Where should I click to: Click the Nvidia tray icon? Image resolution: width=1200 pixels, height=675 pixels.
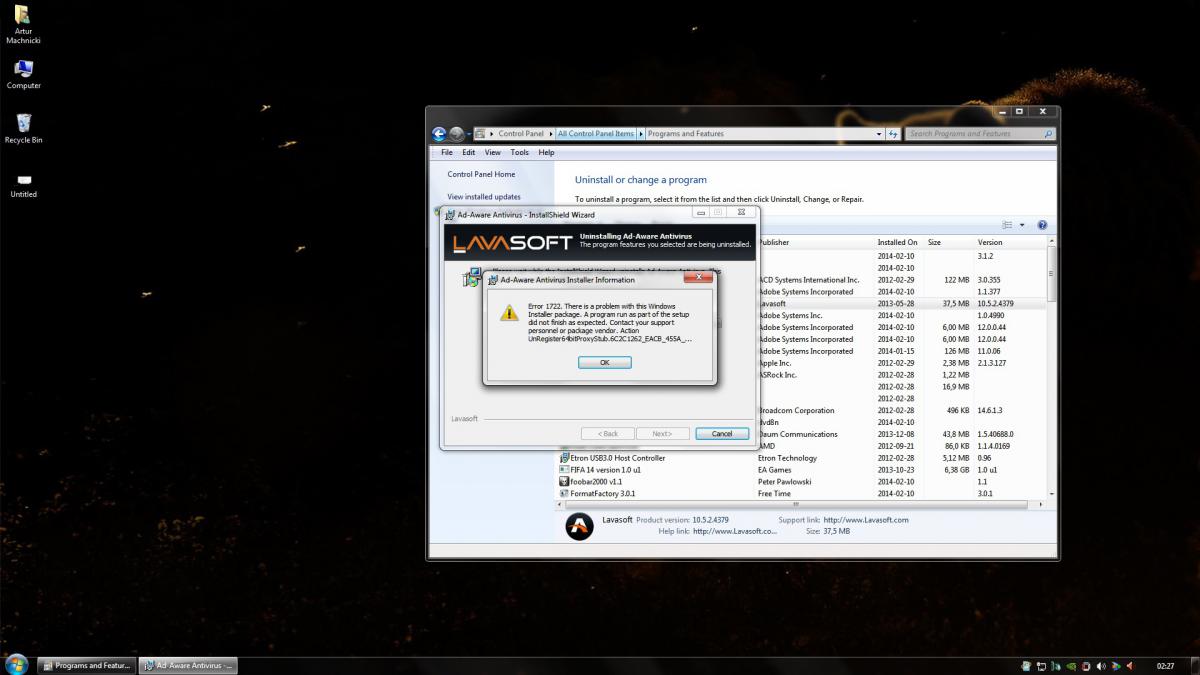1072,666
